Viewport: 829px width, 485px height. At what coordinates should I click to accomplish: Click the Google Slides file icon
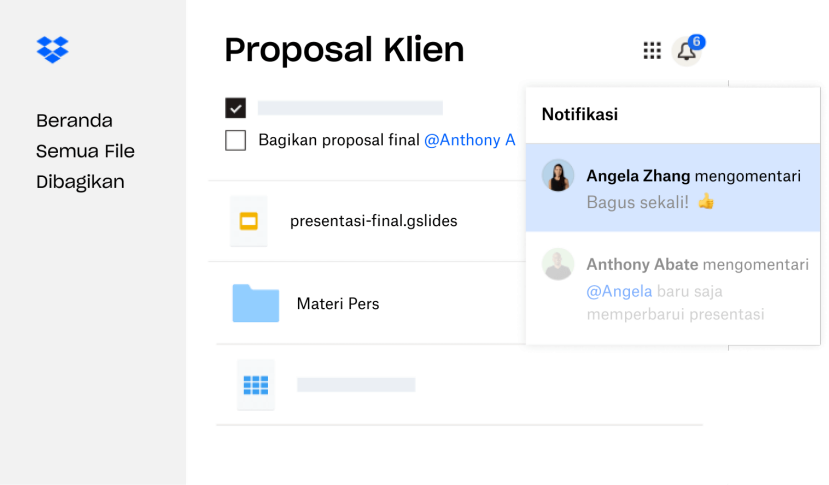(248, 221)
